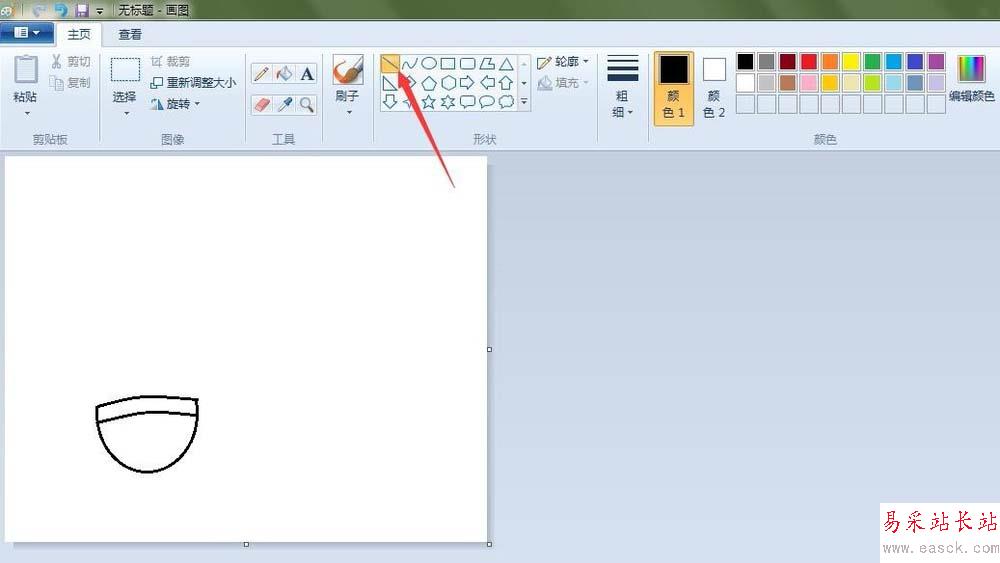Choose the Rounded rectangular callout shape

[x=467, y=101]
